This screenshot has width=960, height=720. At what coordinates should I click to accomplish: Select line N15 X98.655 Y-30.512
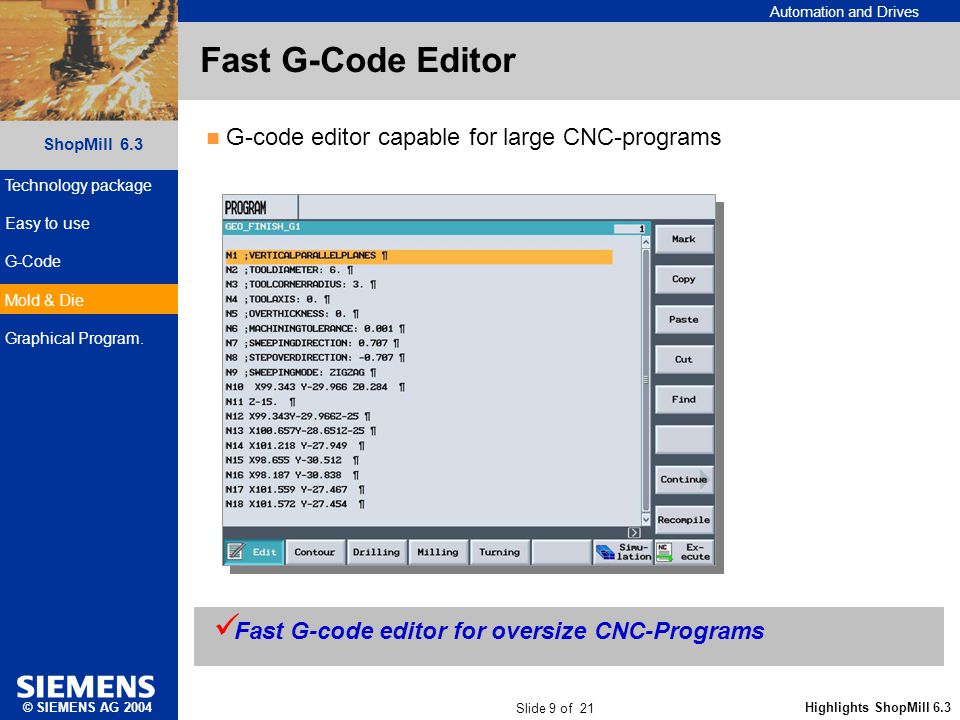point(292,461)
